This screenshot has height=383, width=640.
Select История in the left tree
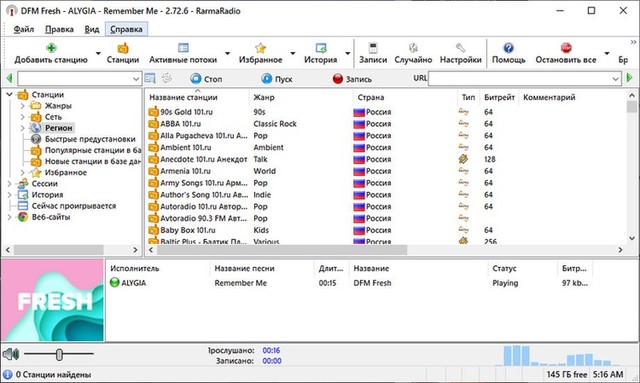47,195
